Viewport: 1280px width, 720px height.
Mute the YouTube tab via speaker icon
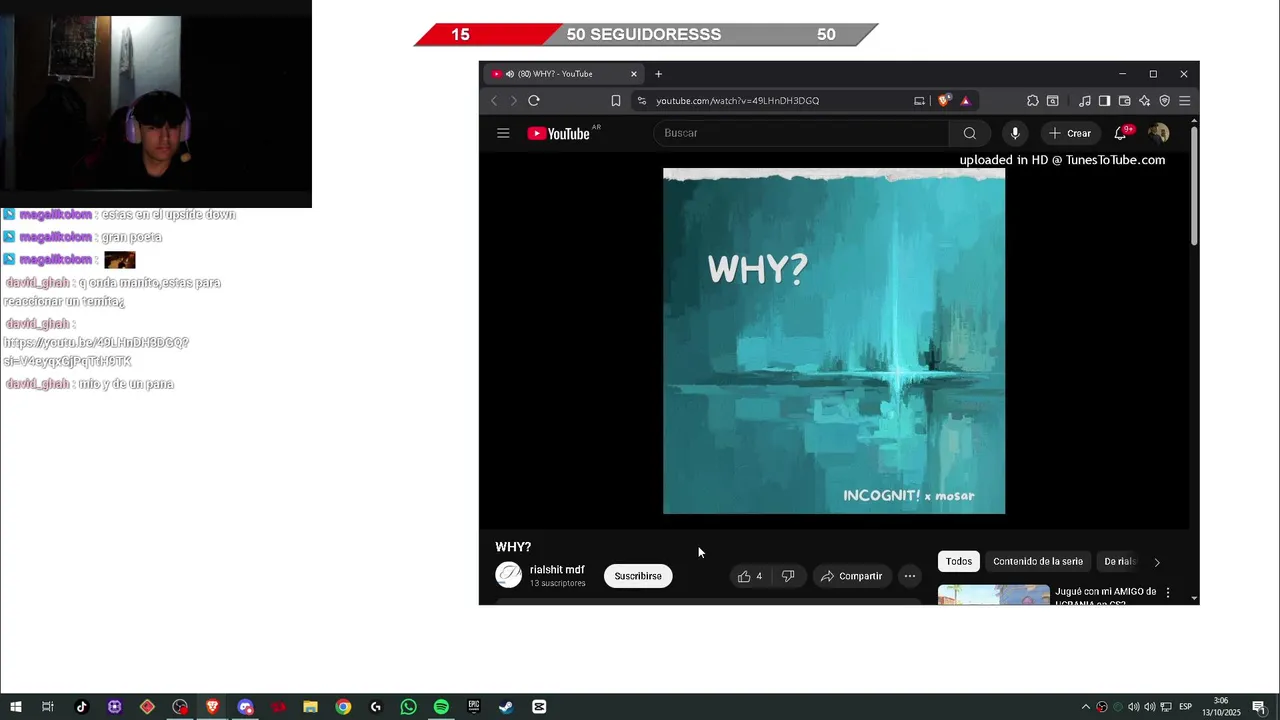point(510,74)
